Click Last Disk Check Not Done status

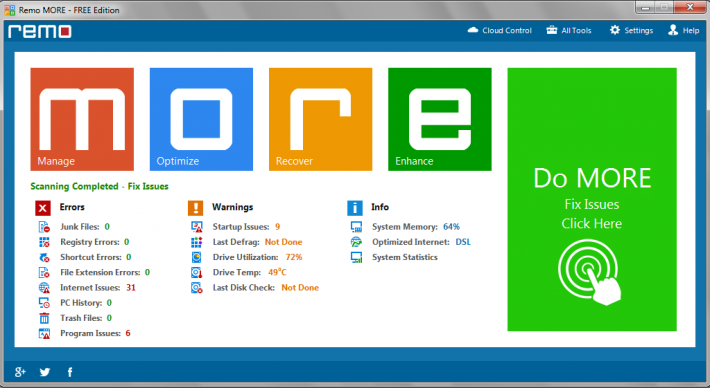coord(300,287)
